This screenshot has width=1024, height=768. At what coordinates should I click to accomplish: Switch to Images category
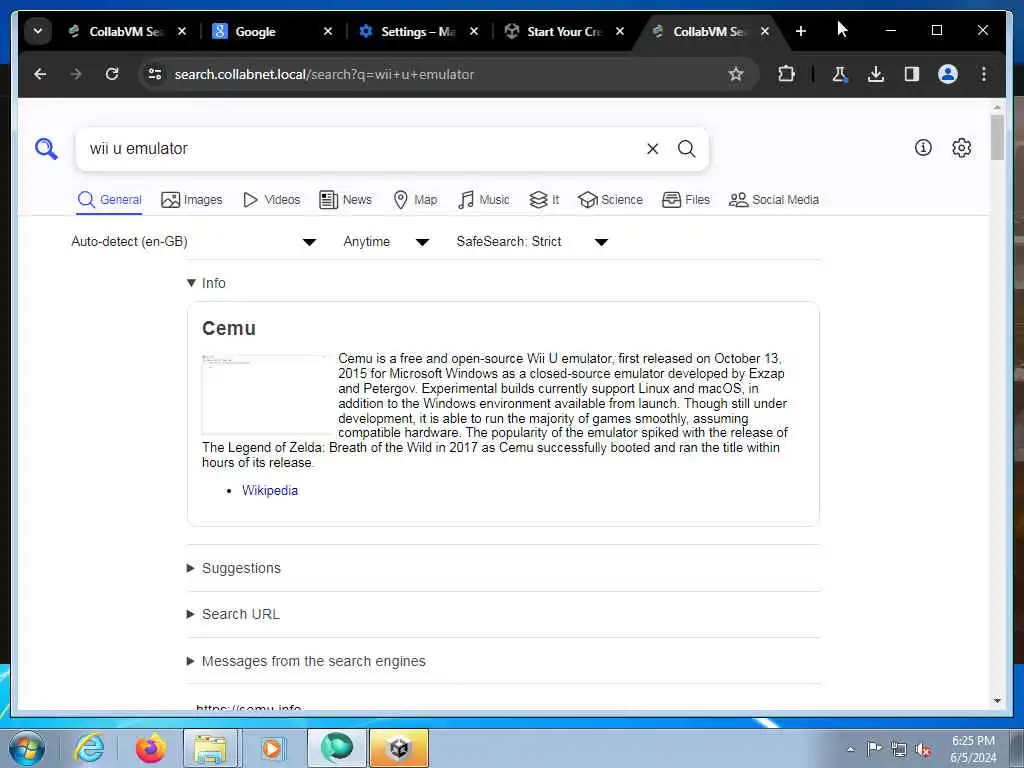(191, 200)
